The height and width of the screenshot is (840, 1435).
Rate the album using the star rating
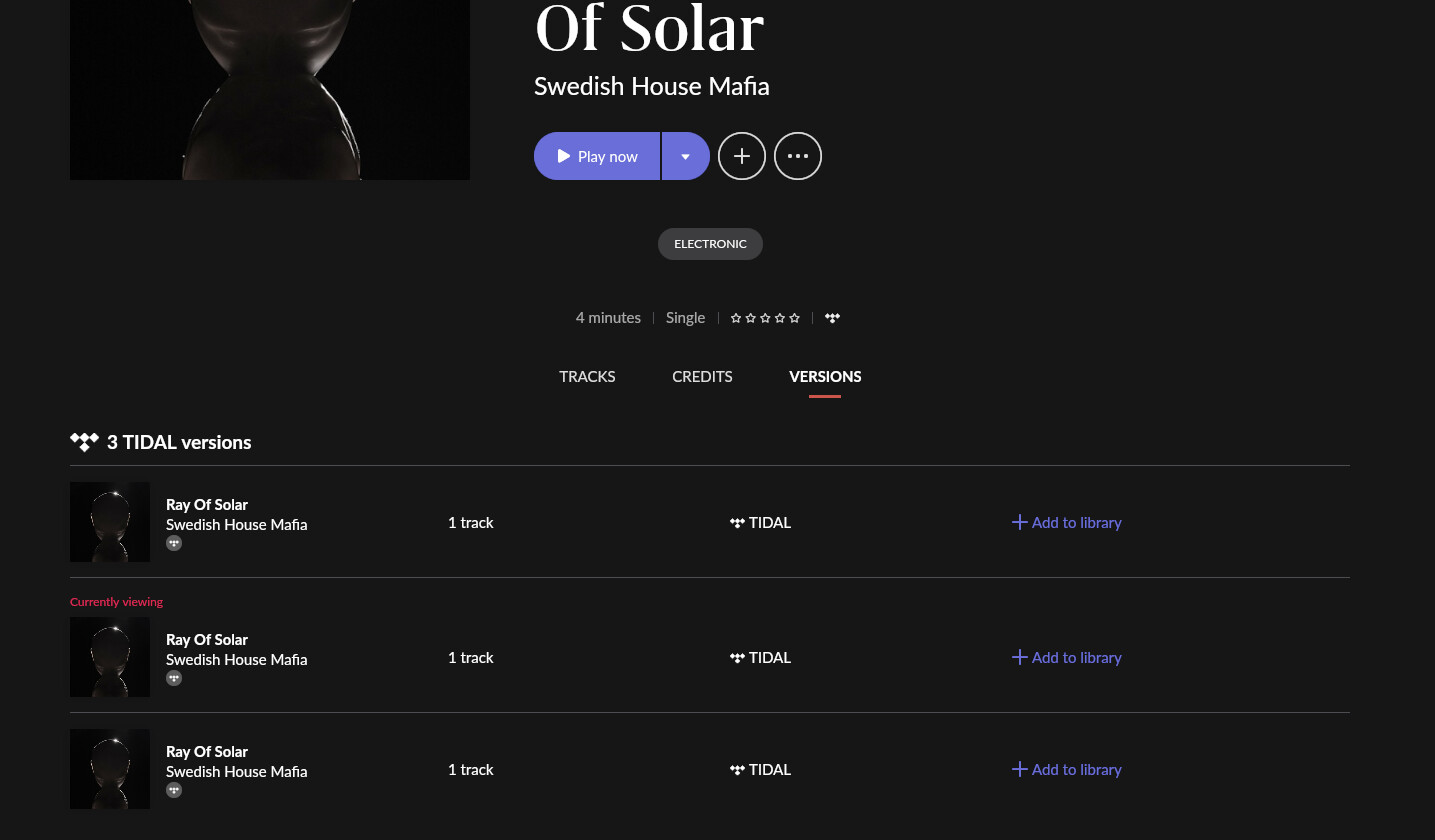point(765,318)
